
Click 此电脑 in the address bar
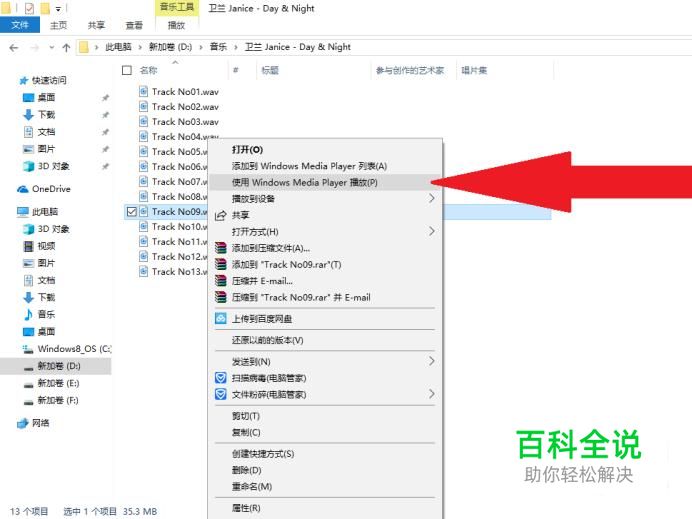tap(118, 47)
